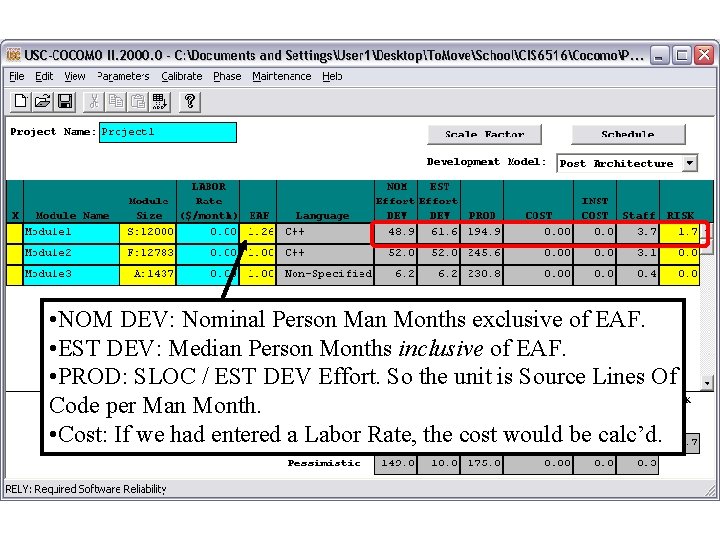Screen dimensions: 720x540
Task: Click Module1 EAF value 1.26
Action: click(x=258, y=232)
